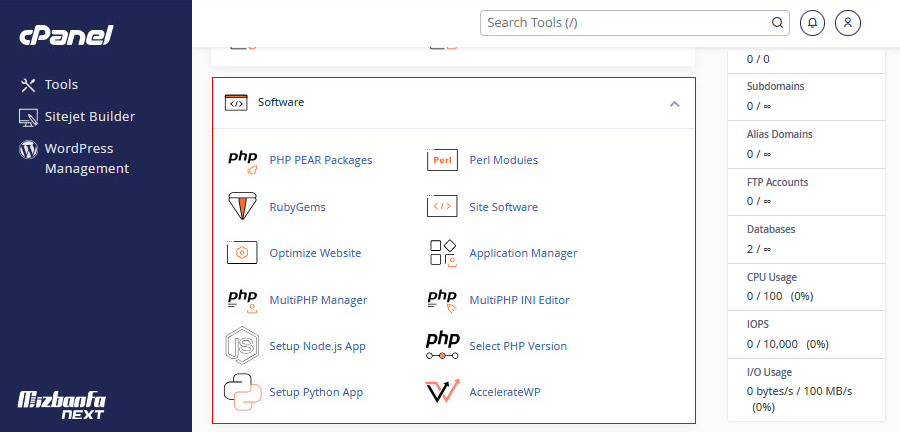Click the MultiPHP Manager icon
This screenshot has height=432, width=900.
pyautogui.click(x=242, y=300)
